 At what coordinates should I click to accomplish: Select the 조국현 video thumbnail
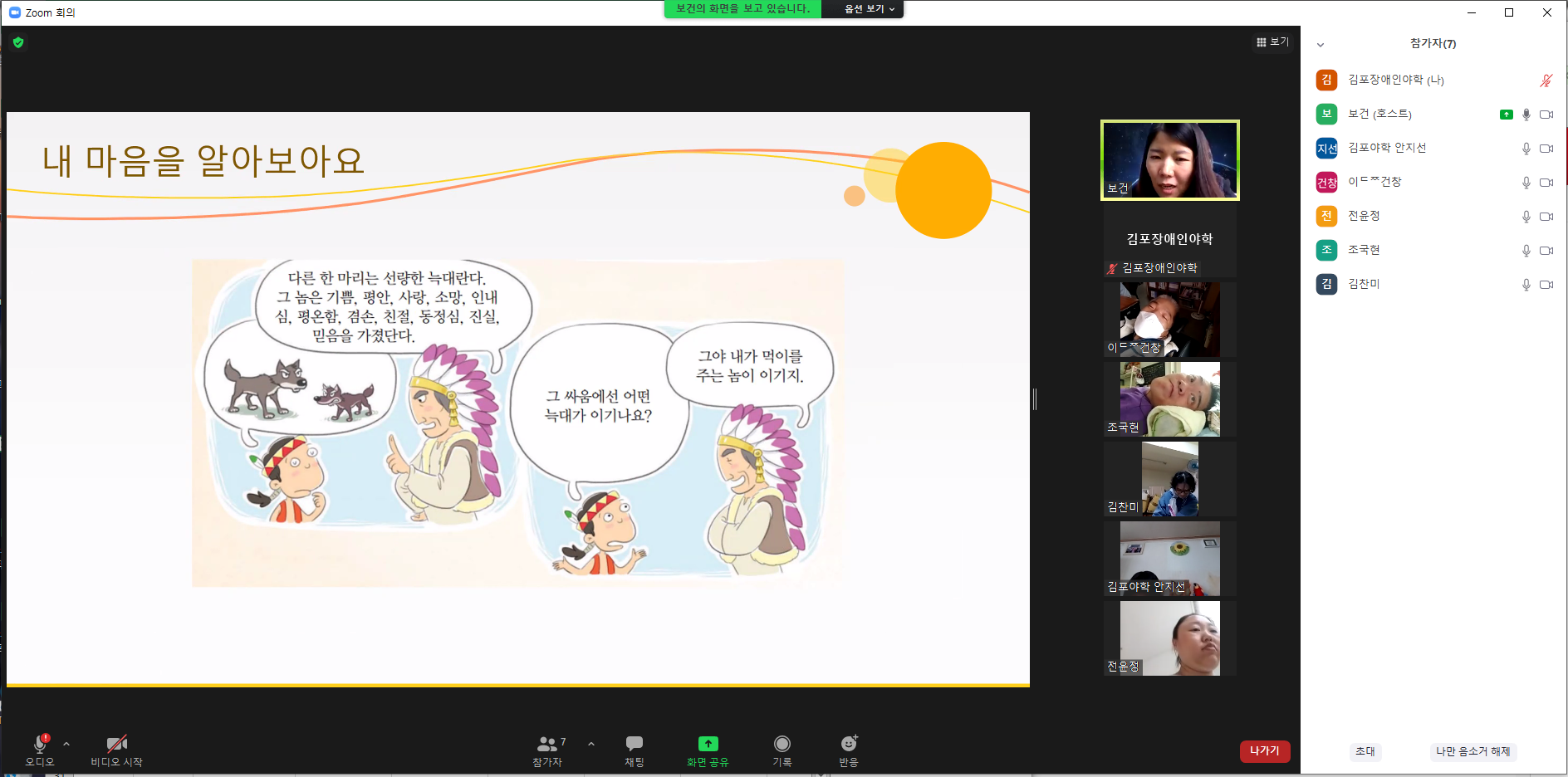[x=1169, y=399]
